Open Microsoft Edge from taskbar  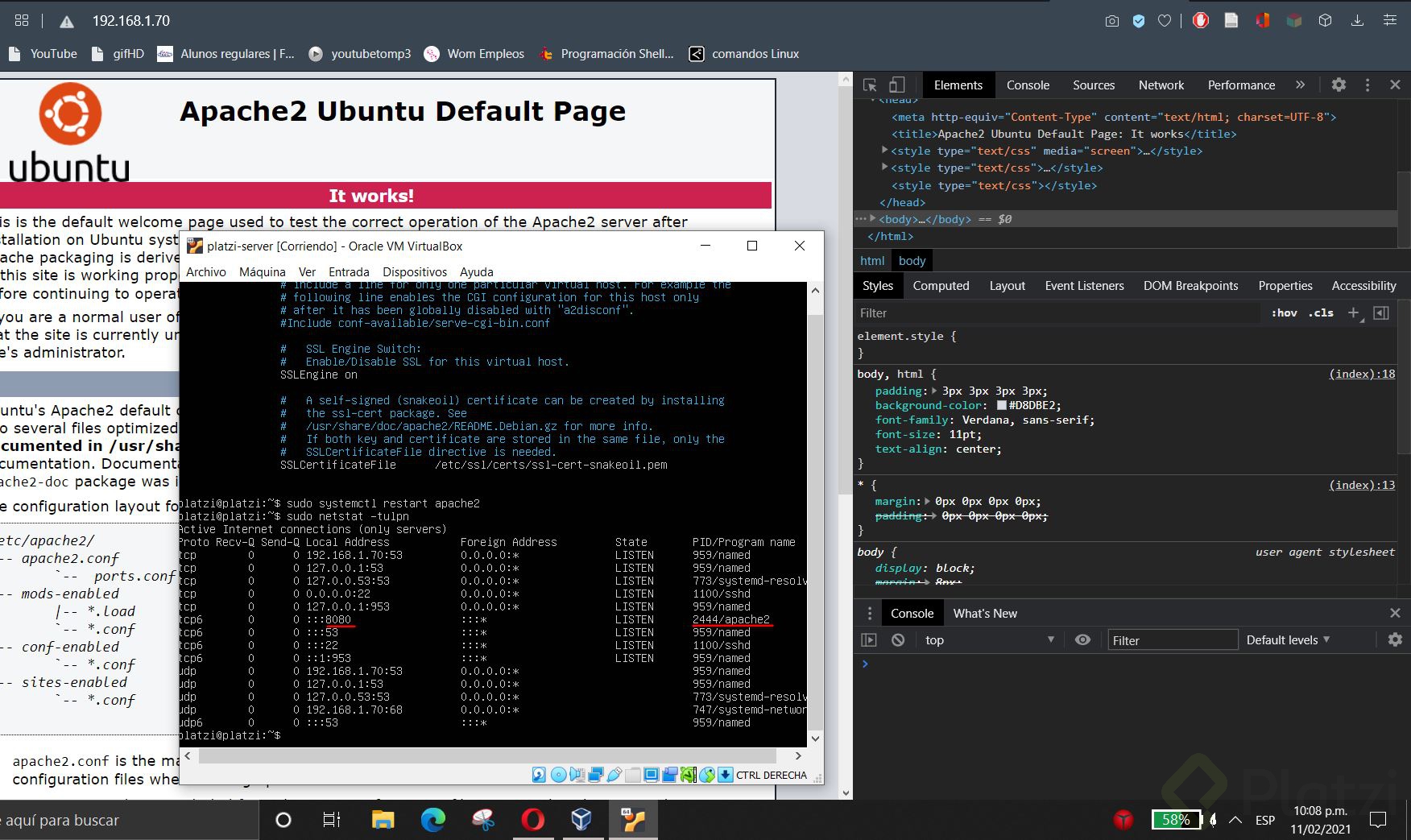(x=433, y=820)
